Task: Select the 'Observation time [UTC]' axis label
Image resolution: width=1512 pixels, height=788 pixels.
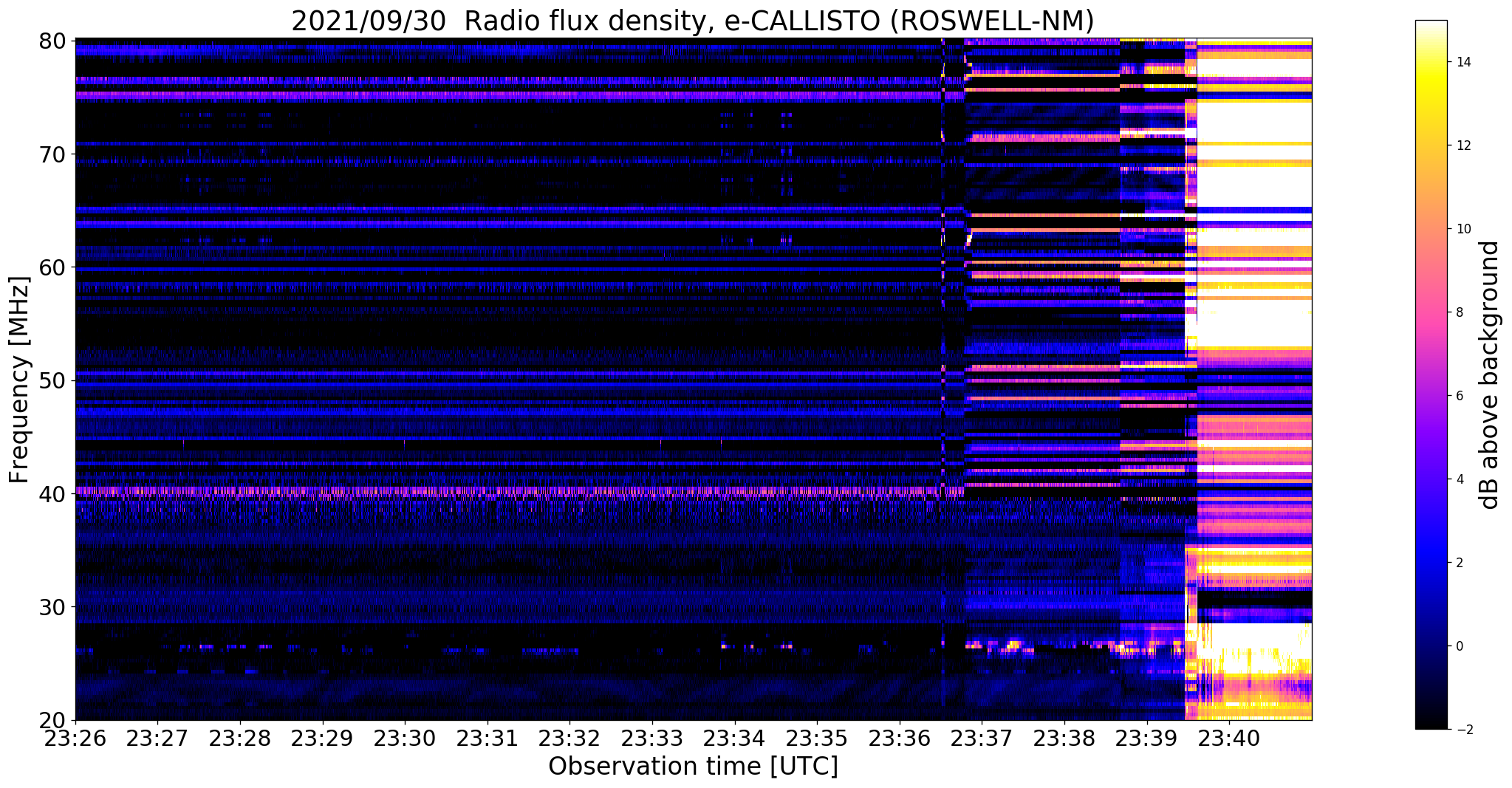Action: pyautogui.click(x=693, y=766)
